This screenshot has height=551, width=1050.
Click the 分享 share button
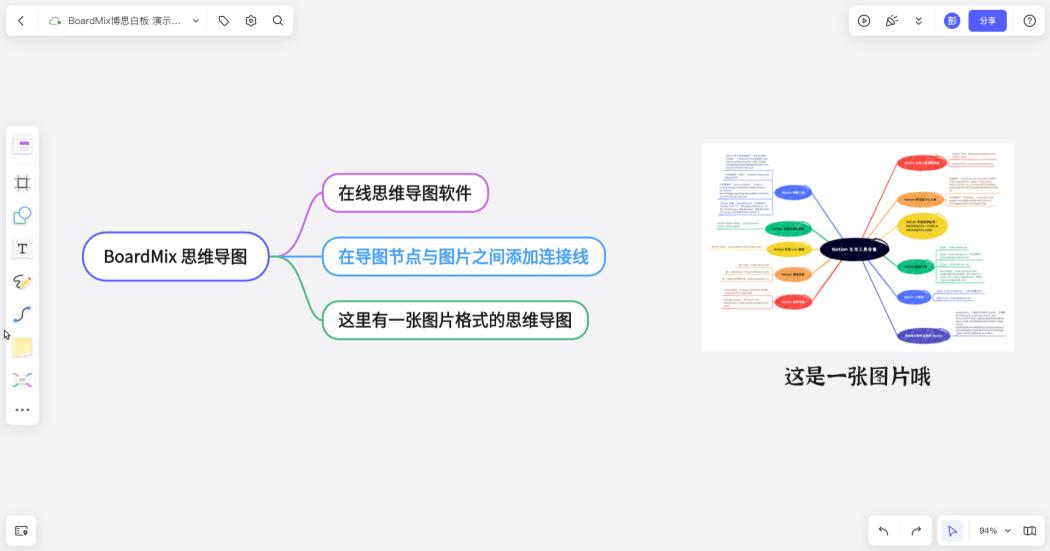(x=988, y=21)
